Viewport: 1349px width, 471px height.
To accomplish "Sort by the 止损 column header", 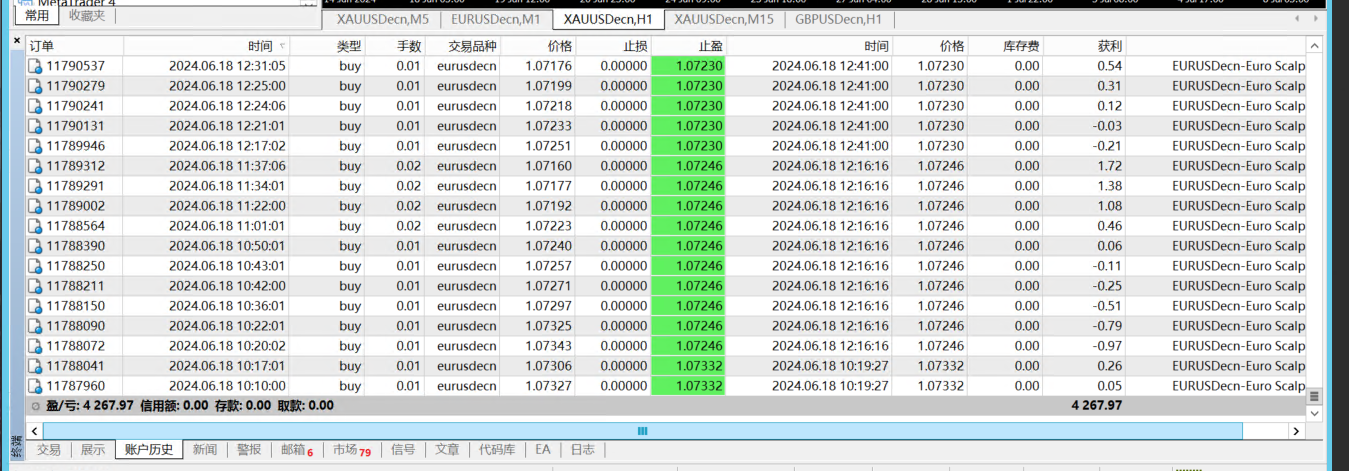I will 614,46.
